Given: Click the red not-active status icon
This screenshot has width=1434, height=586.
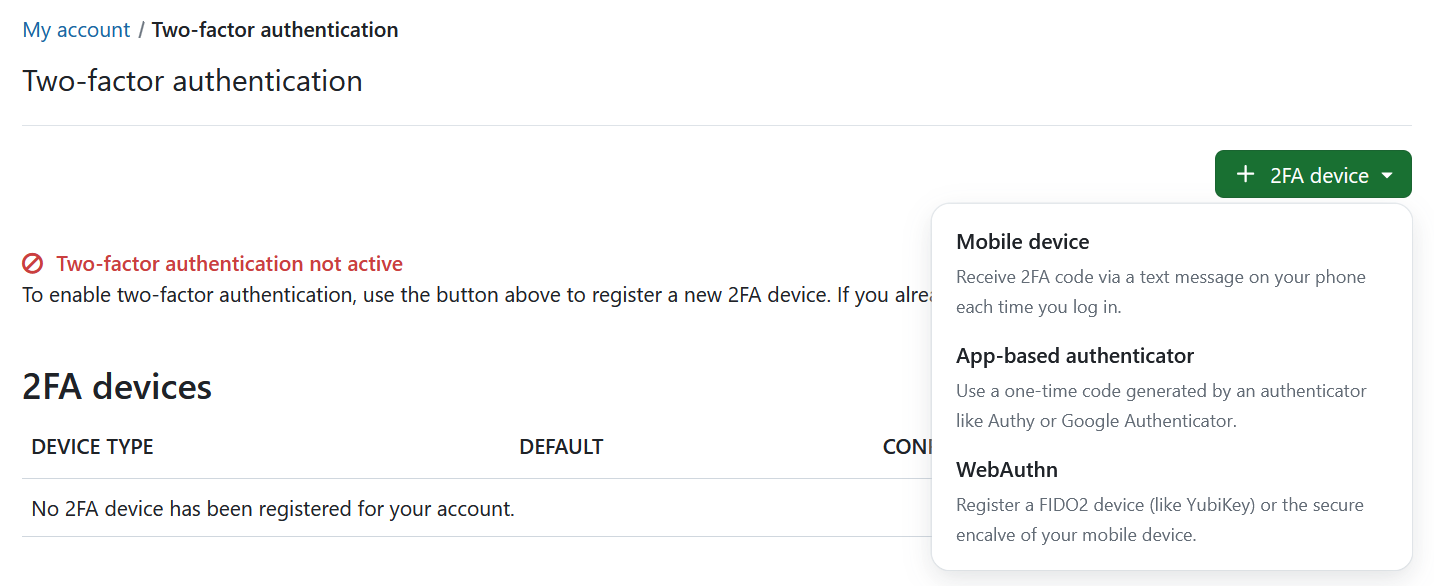Looking at the screenshot, I should (x=33, y=264).
